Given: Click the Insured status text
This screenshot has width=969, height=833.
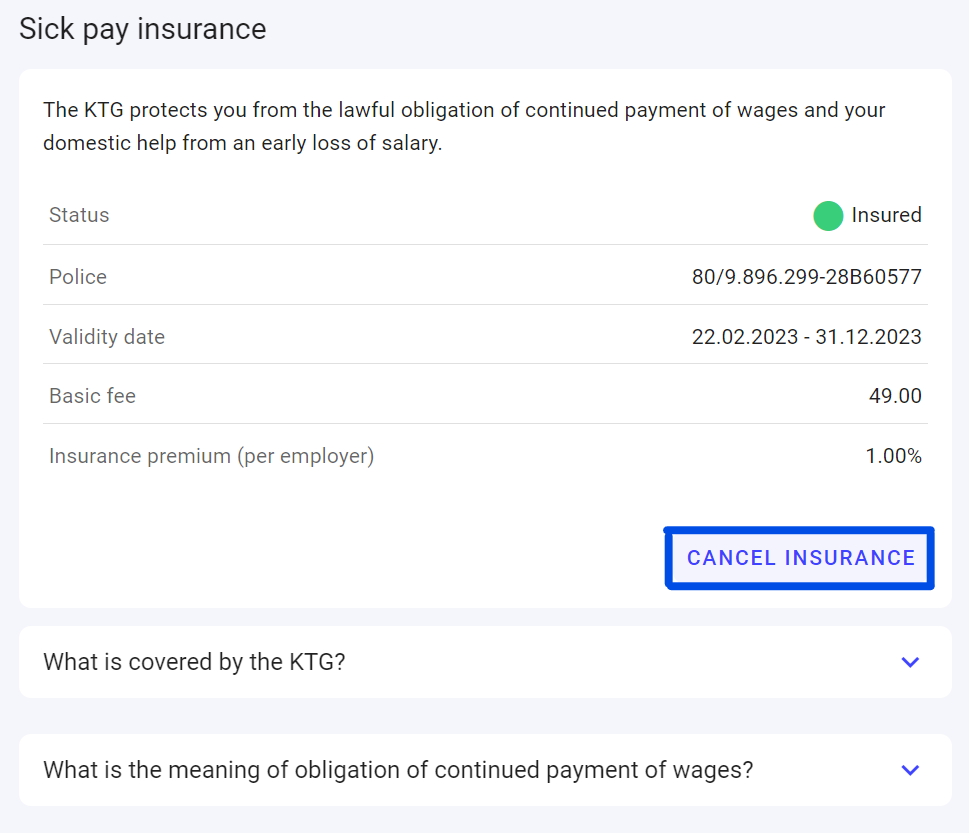Looking at the screenshot, I should 886,215.
